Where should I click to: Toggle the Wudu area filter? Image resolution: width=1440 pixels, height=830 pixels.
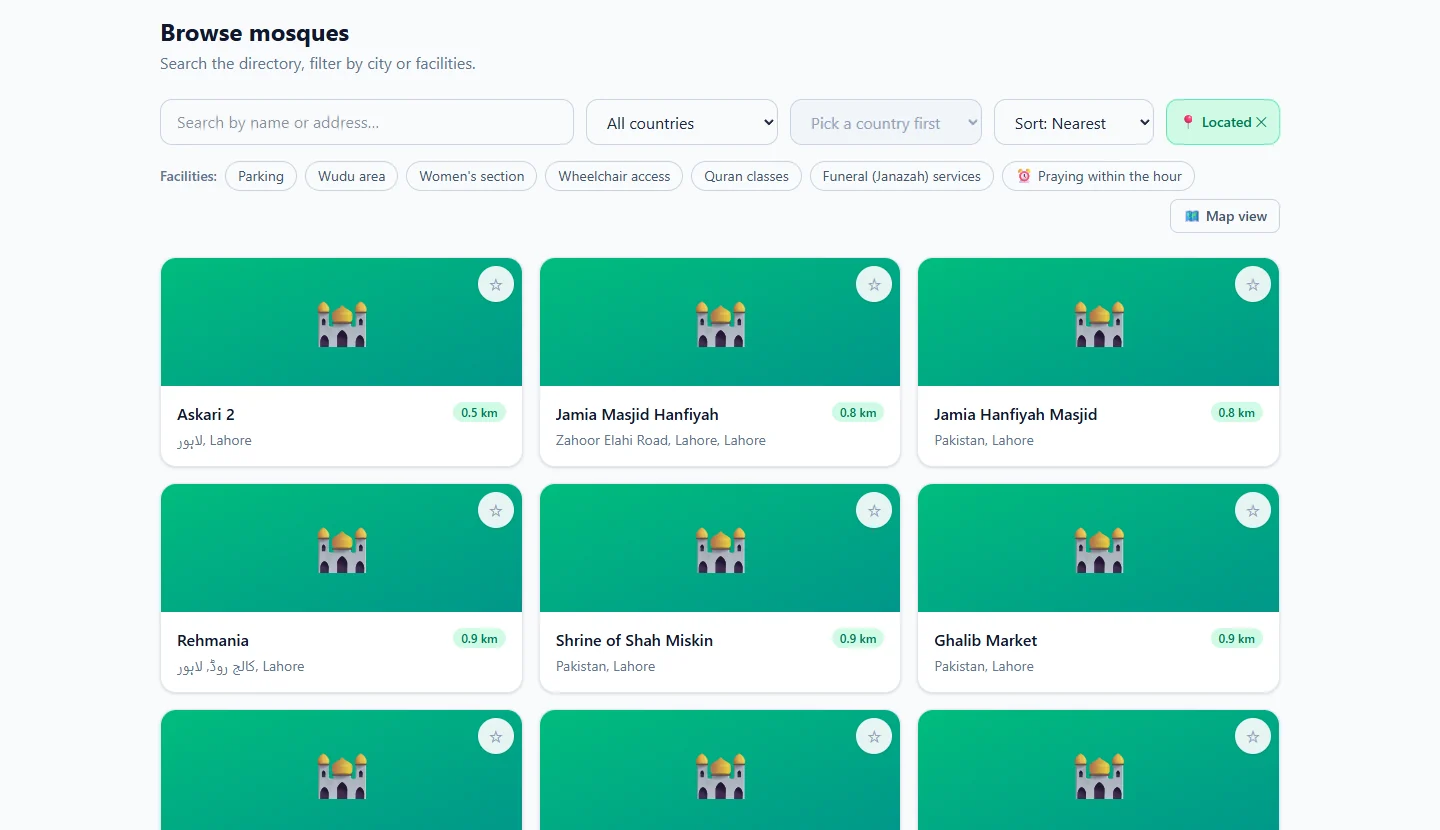pyautogui.click(x=352, y=176)
